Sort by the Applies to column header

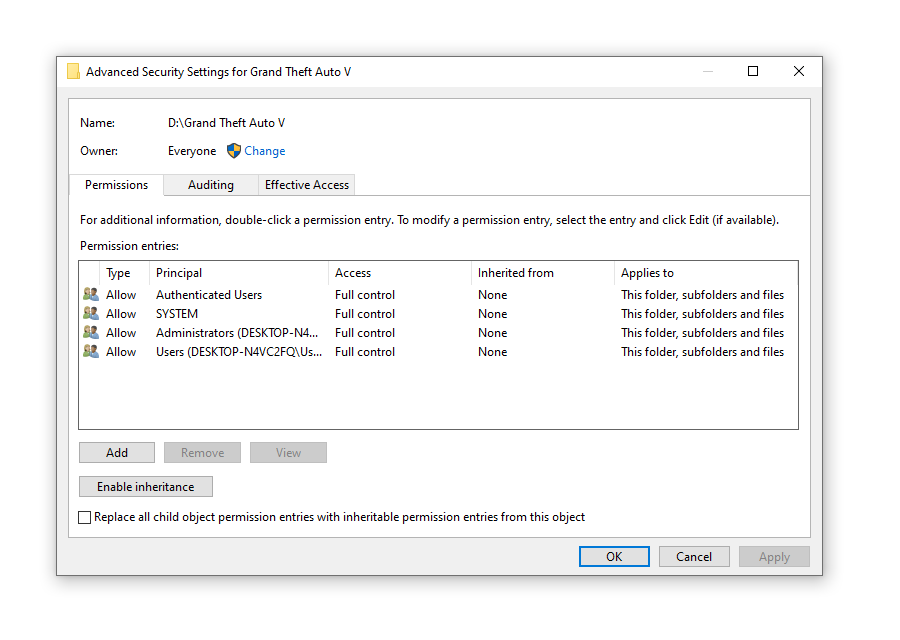706,273
